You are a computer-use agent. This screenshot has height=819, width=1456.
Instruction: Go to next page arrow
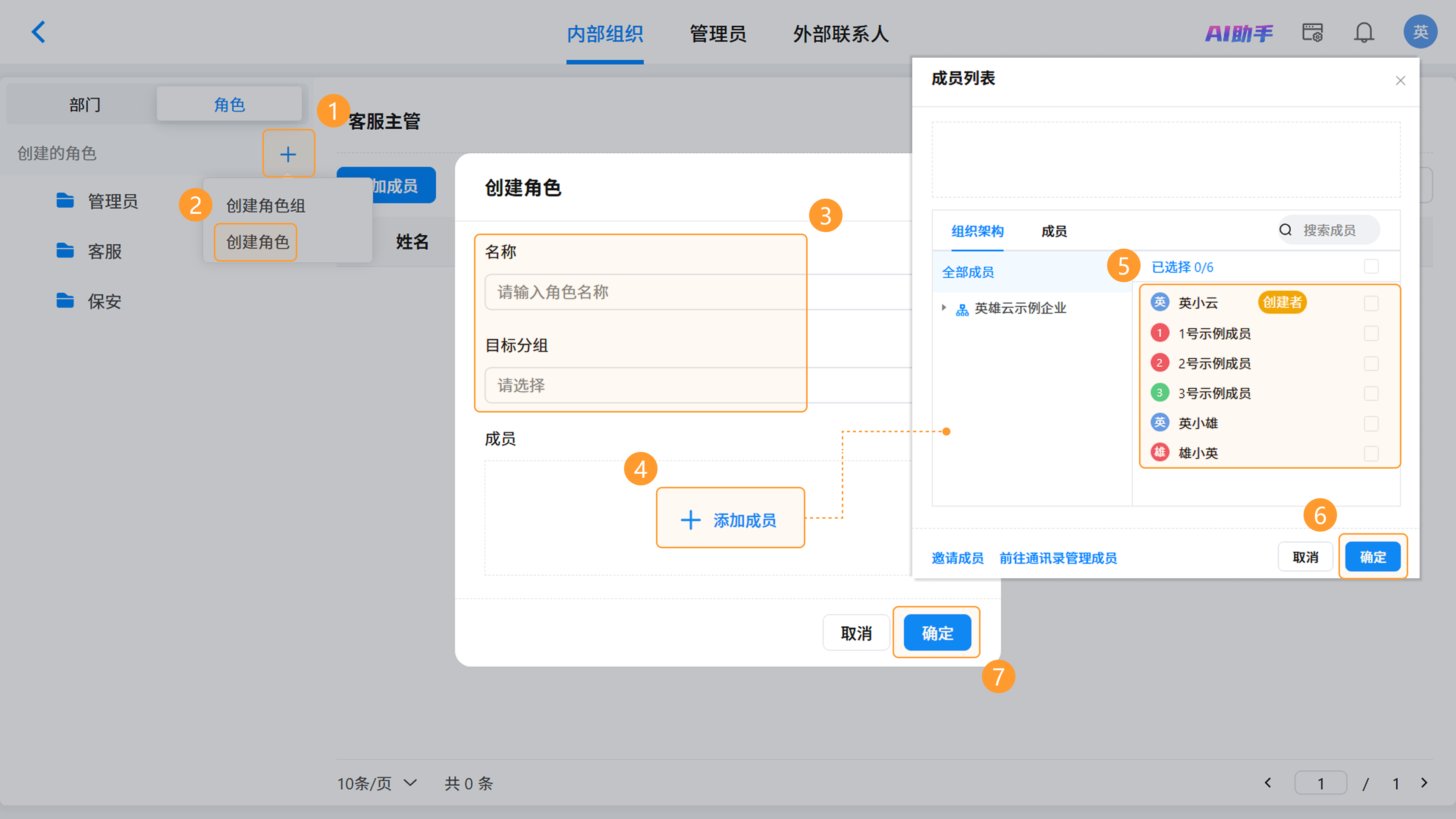[x=1425, y=783]
